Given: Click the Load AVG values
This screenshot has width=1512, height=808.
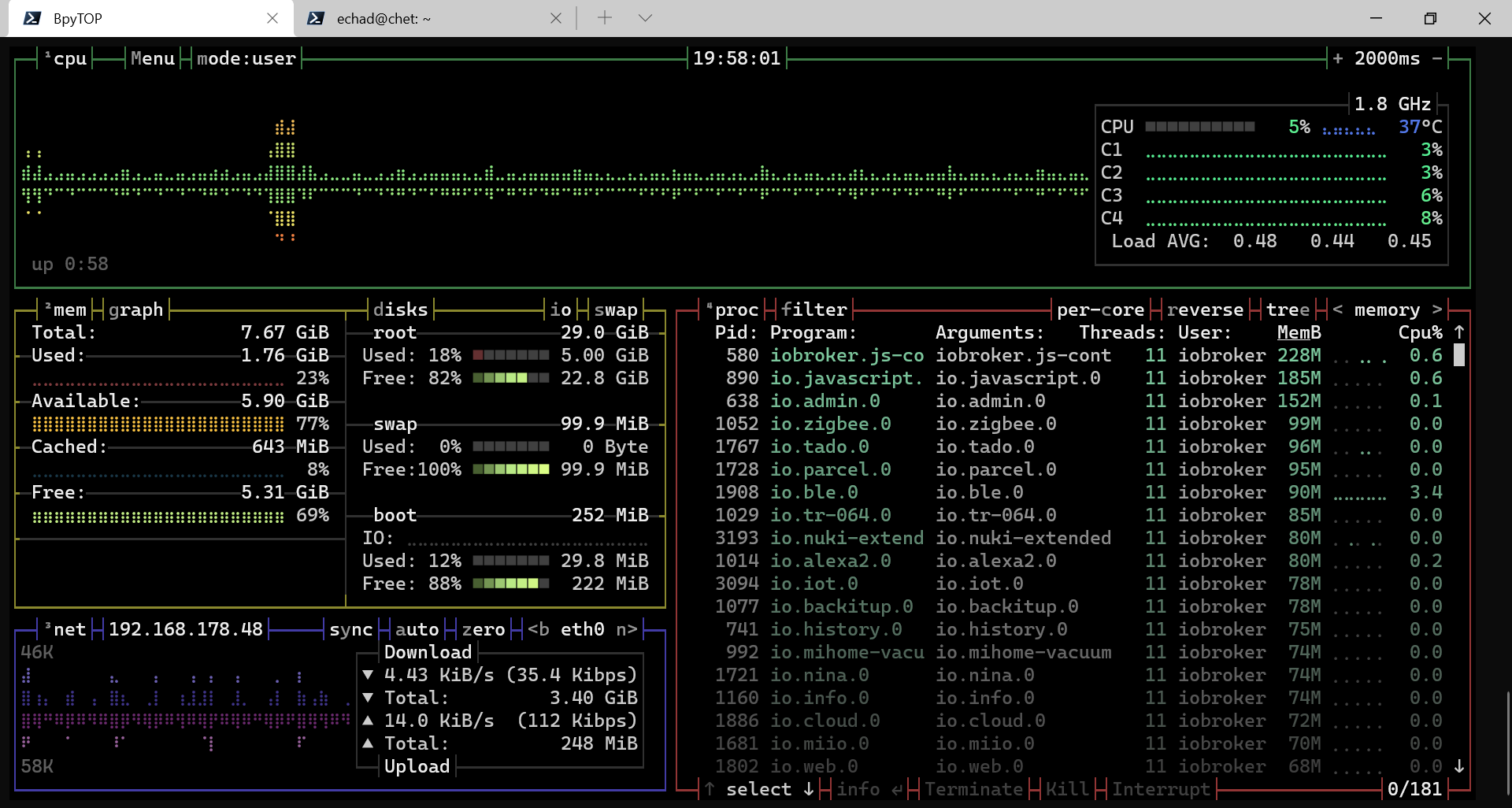Looking at the screenshot, I should tap(1332, 241).
